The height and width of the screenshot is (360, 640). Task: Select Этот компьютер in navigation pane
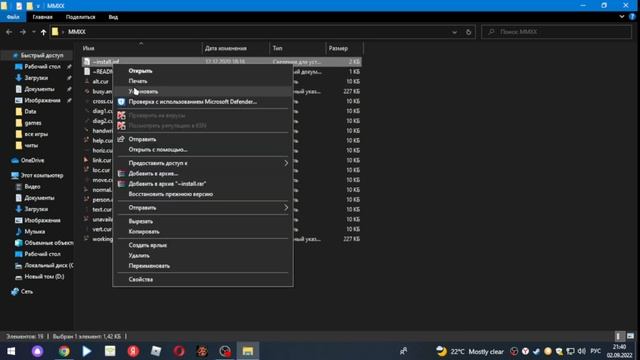point(42,175)
